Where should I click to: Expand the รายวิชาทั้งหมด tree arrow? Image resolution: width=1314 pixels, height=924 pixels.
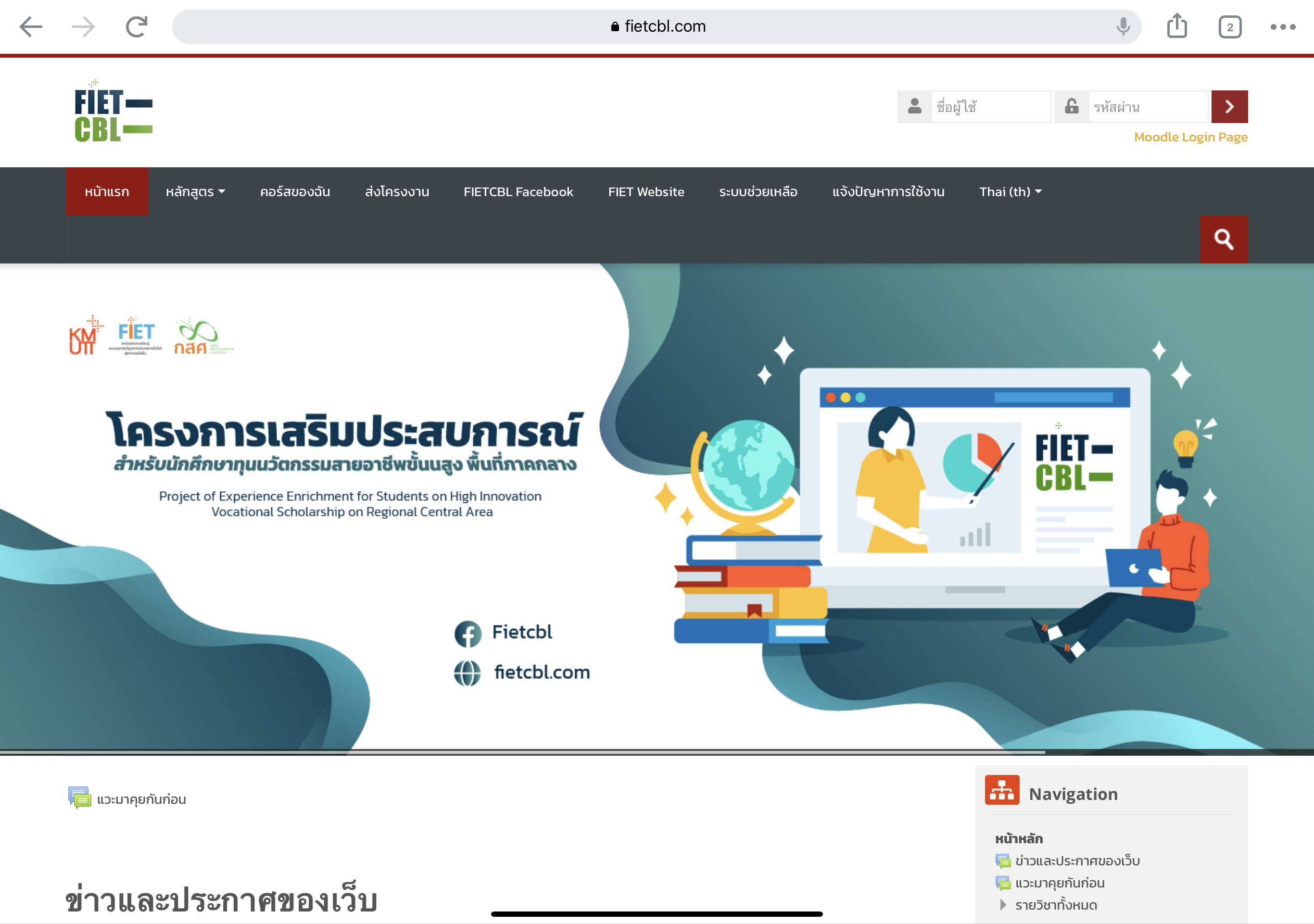(x=1003, y=905)
